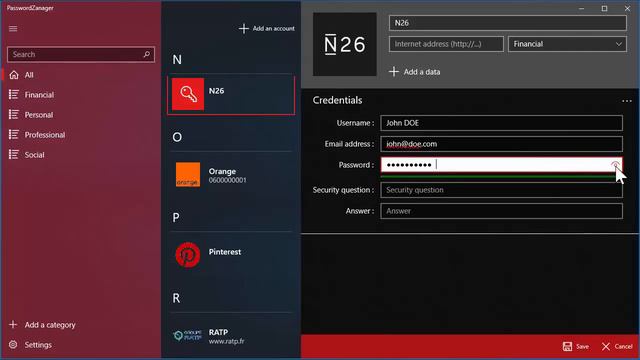Reveal password with the eye icon

pyautogui.click(x=615, y=165)
